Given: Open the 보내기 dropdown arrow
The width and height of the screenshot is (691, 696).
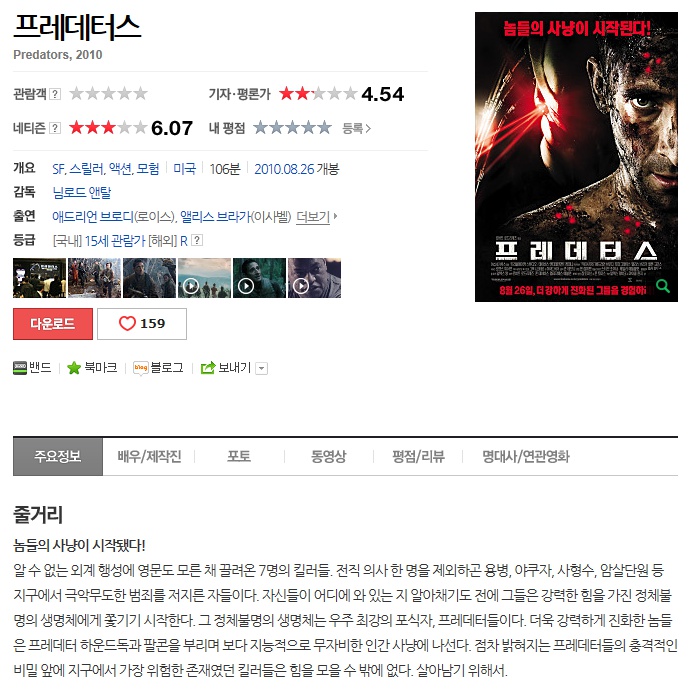Looking at the screenshot, I should click(x=262, y=368).
